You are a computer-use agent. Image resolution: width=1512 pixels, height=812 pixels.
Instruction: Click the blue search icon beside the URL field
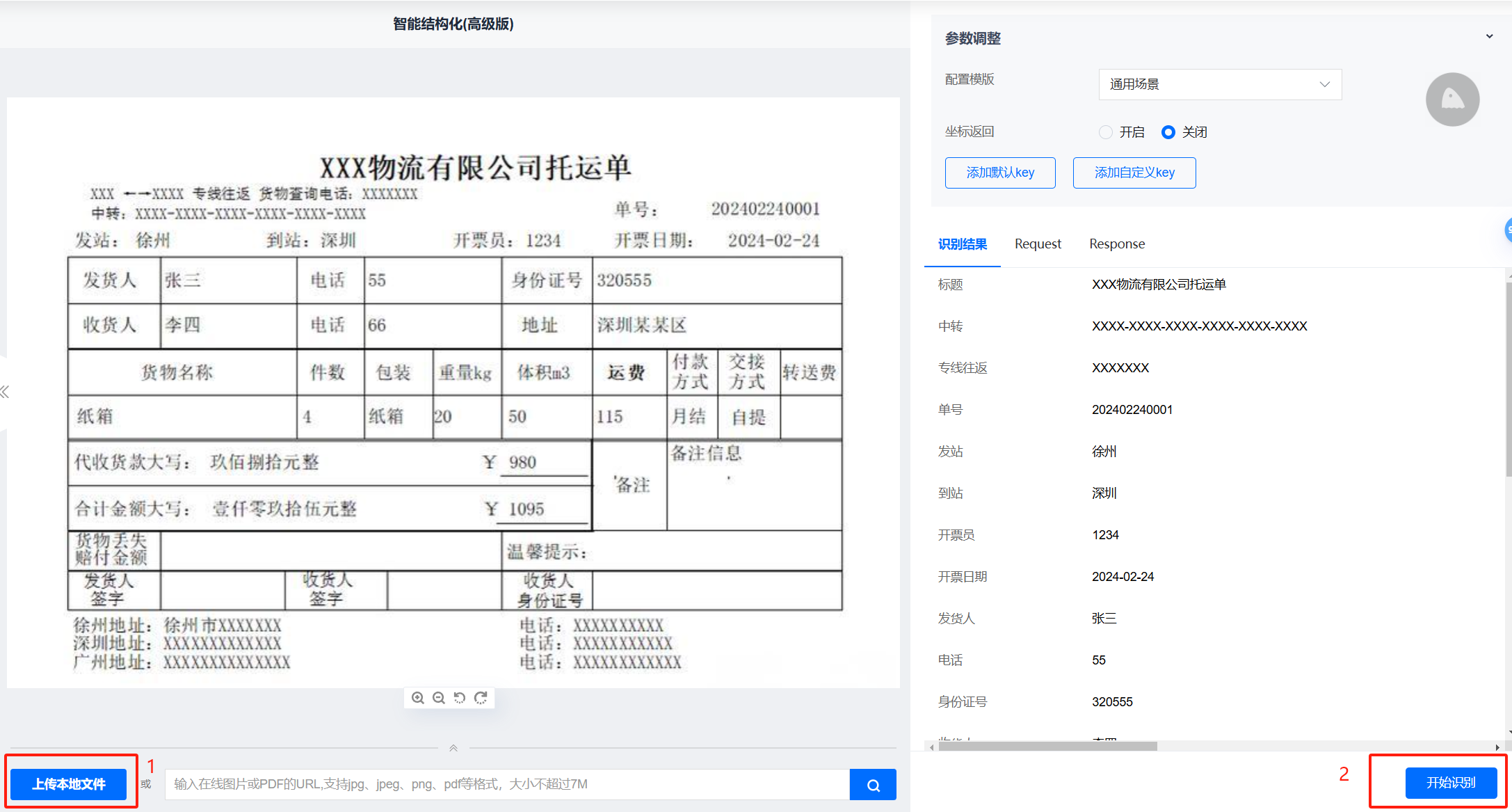873,785
